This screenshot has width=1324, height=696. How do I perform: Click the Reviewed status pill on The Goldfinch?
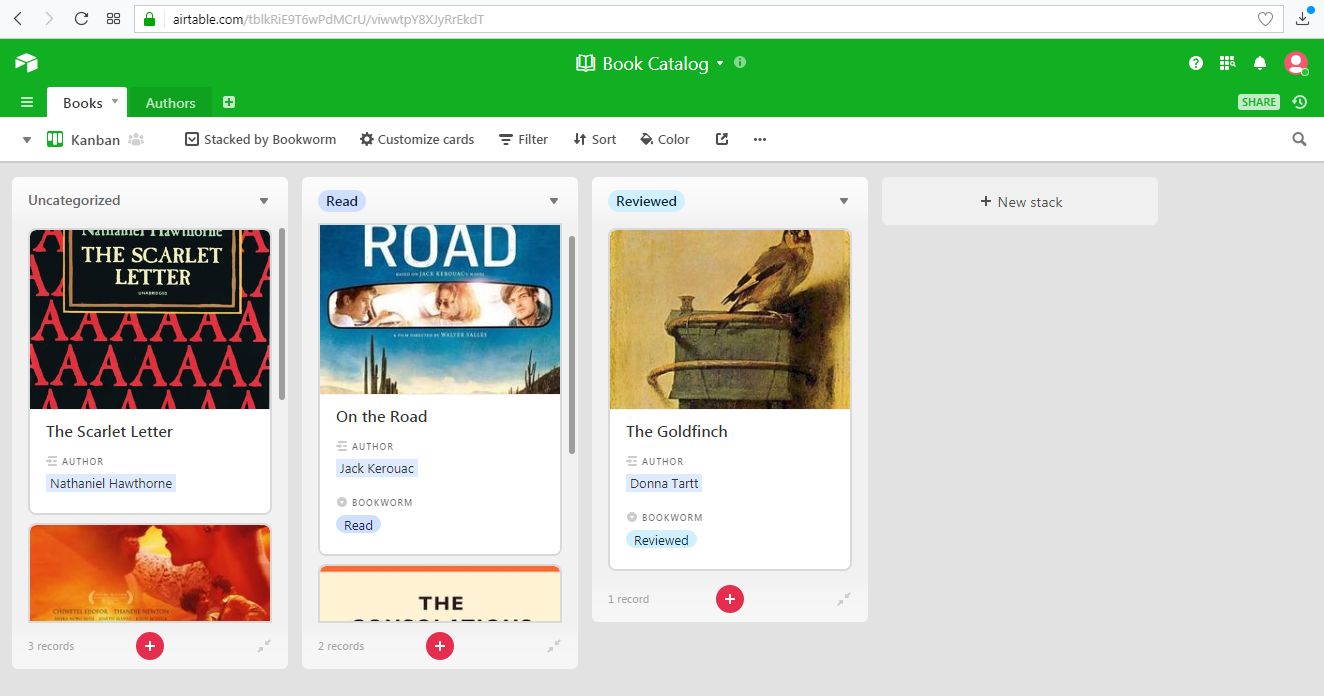point(661,540)
